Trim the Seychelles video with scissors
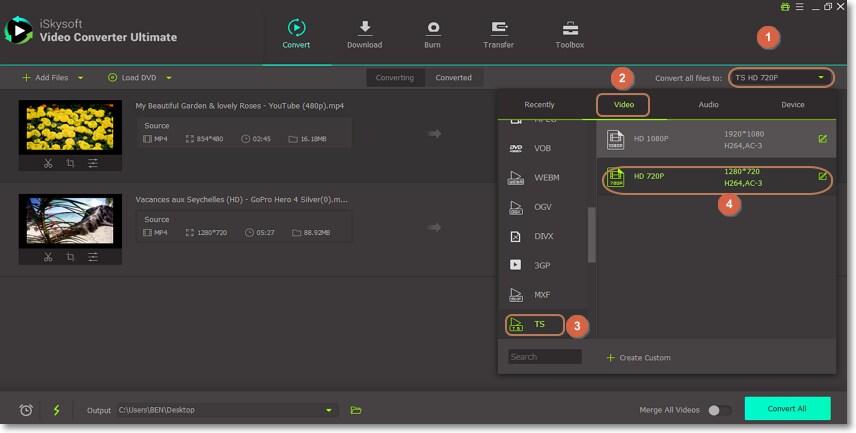The width and height of the screenshot is (856, 433). point(48,257)
